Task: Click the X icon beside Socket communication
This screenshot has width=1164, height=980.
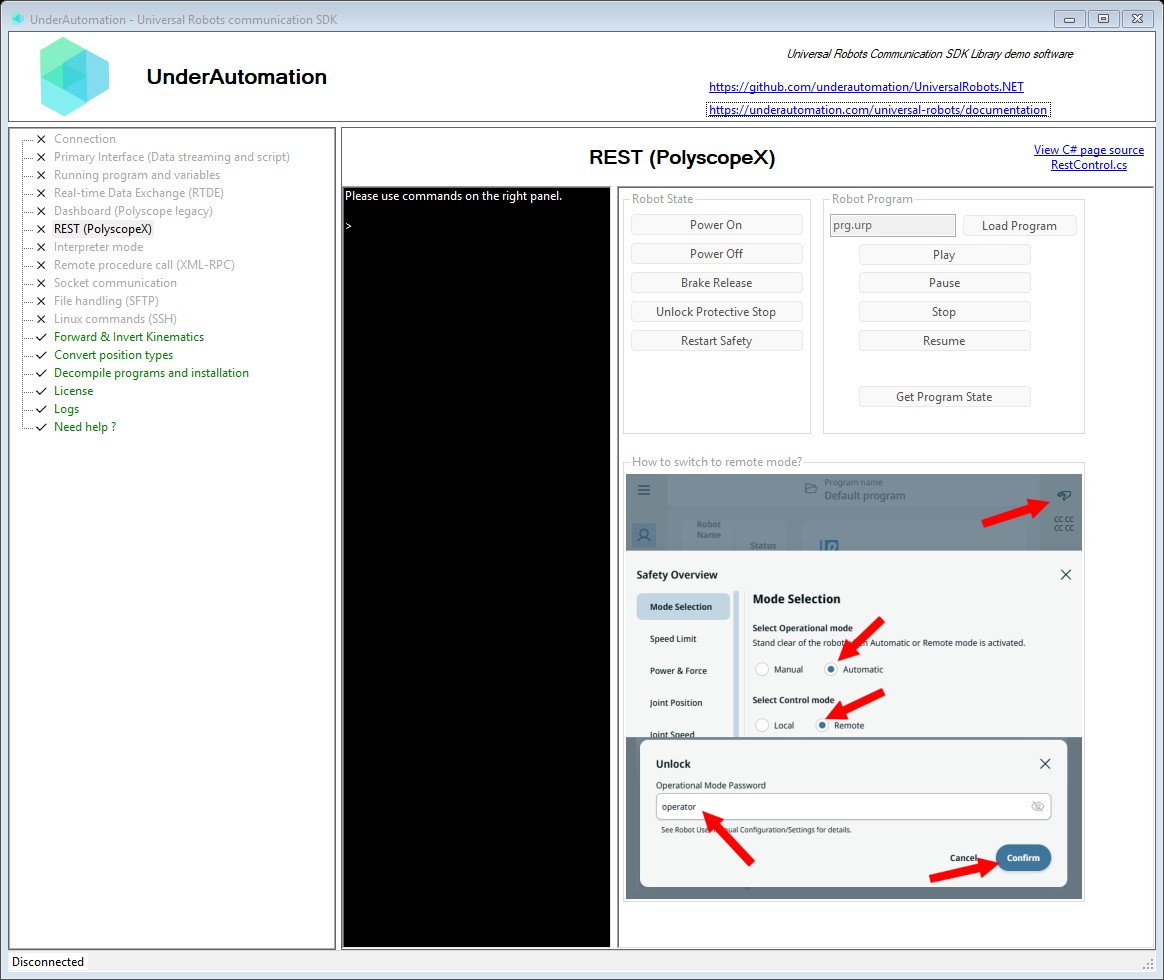Action: [42, 283]
